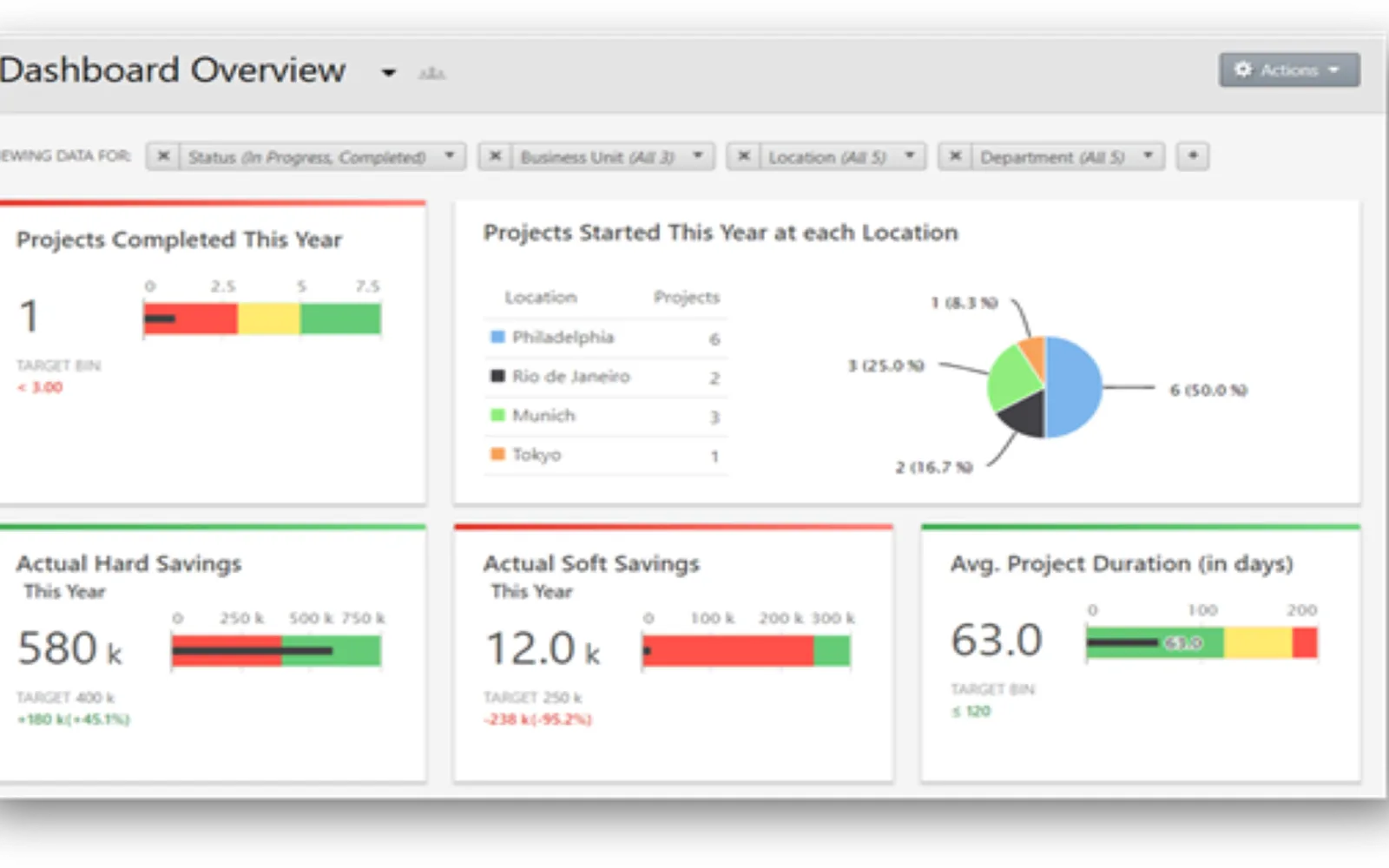Click the 580 k hard savings value
This screenshot has height=868, width=1389.
tap(70, 648)
